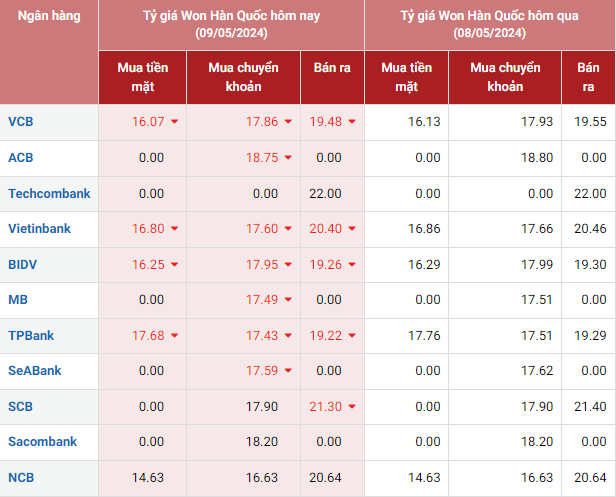Click the down arrow next to ACB 18.75
Viewport: 616px width, 497px height.
[288, 158]
